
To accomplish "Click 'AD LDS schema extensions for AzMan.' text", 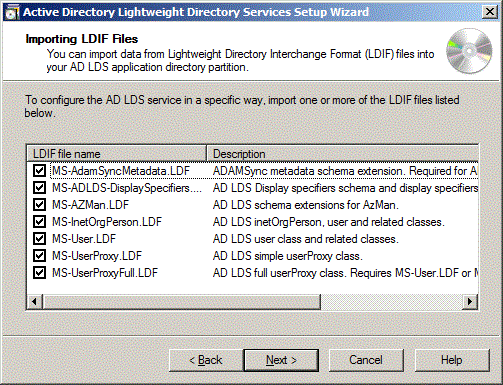I will pos(306,205).
